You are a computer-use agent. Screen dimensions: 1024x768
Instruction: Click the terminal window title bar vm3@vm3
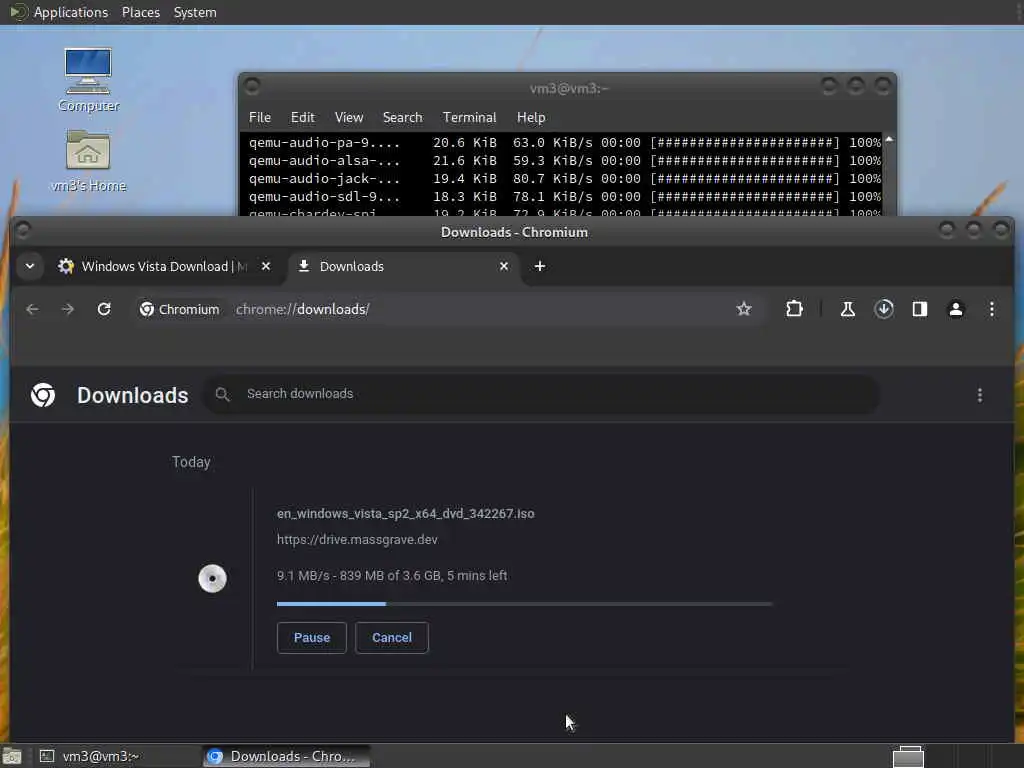[568, 88]
